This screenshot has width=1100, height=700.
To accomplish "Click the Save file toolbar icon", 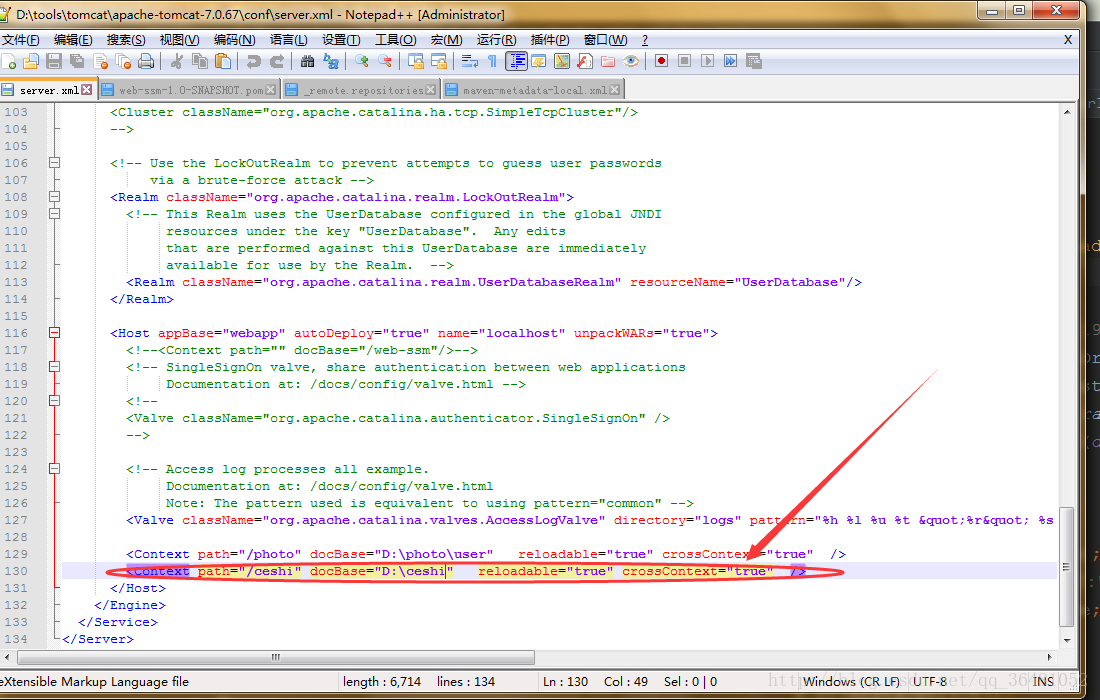I will 54,62.
